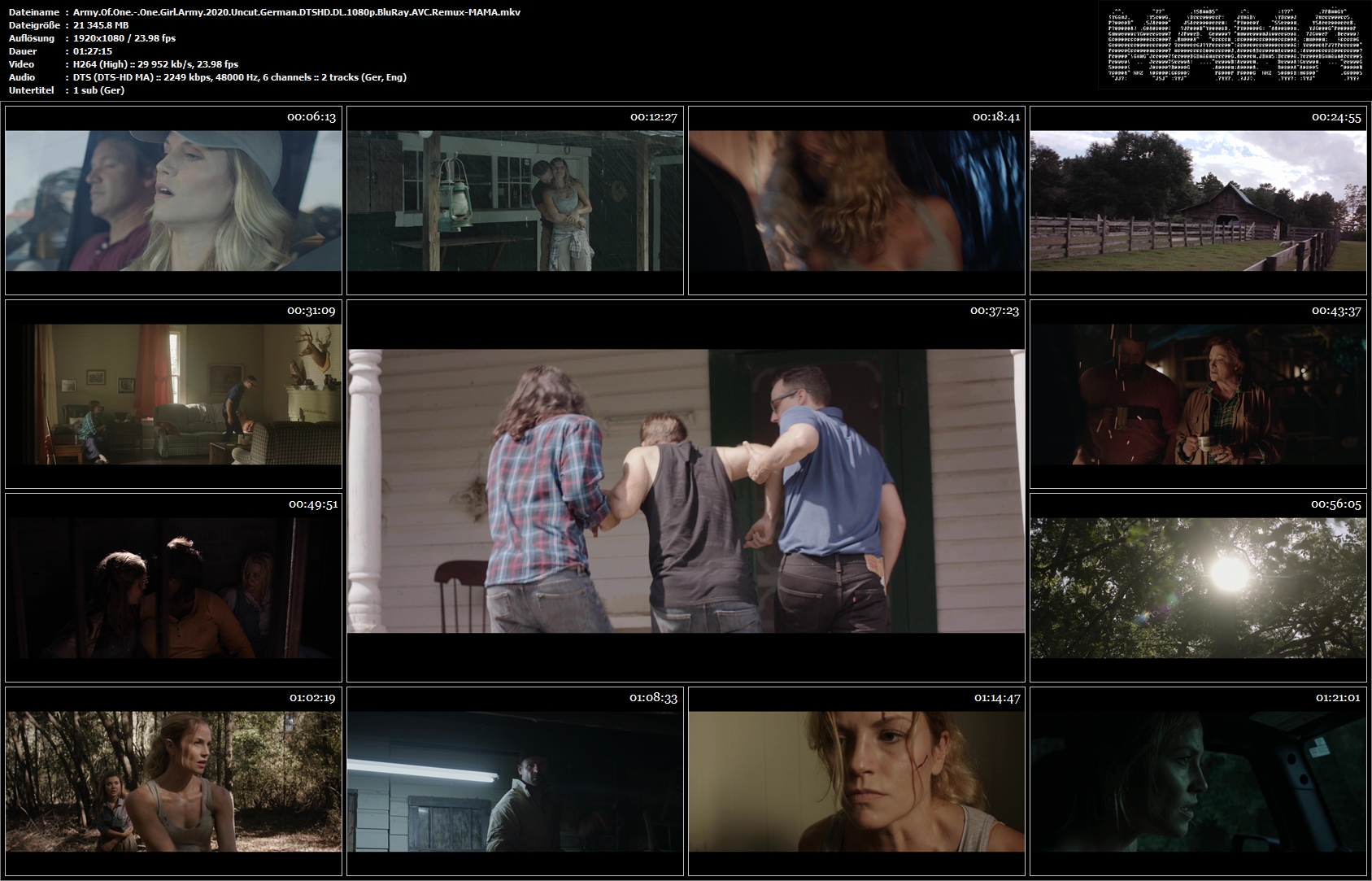Click the Untertitel label

click(32, 90)
